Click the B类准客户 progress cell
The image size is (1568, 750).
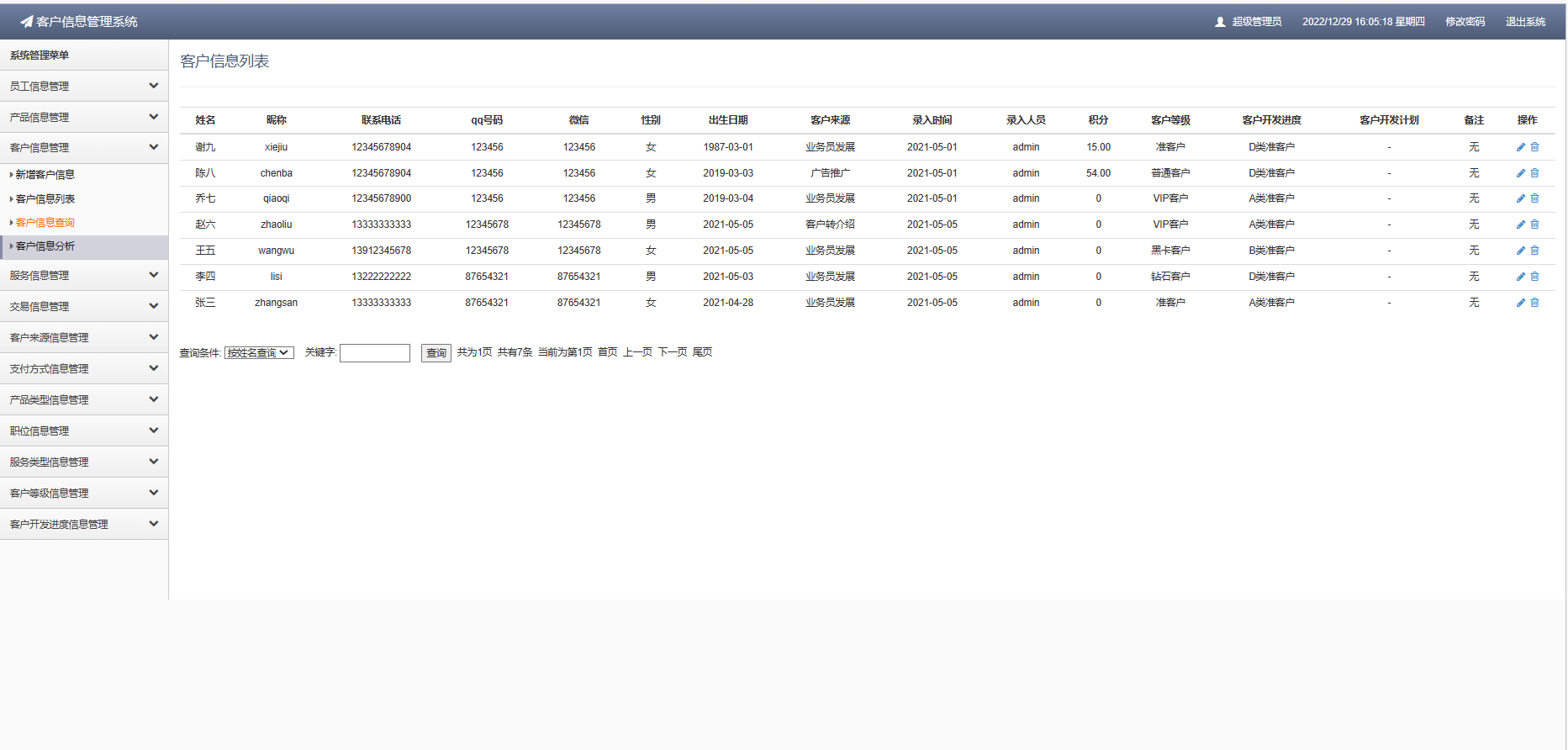coord(1271,251)
